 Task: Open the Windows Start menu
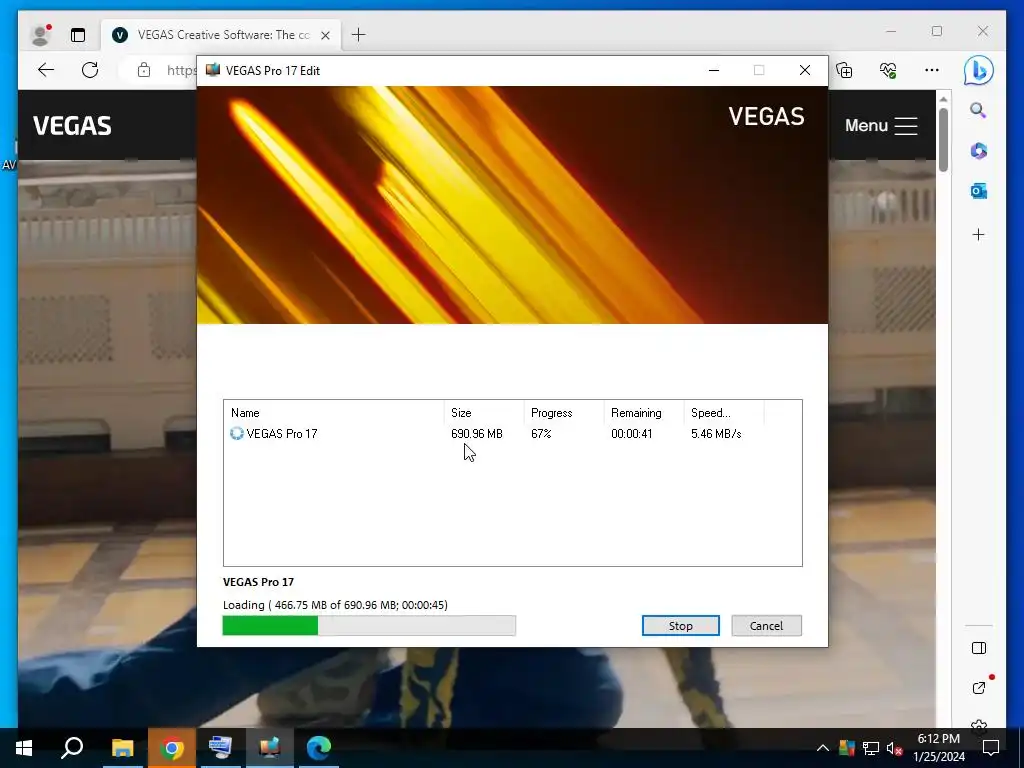(24, 748)
